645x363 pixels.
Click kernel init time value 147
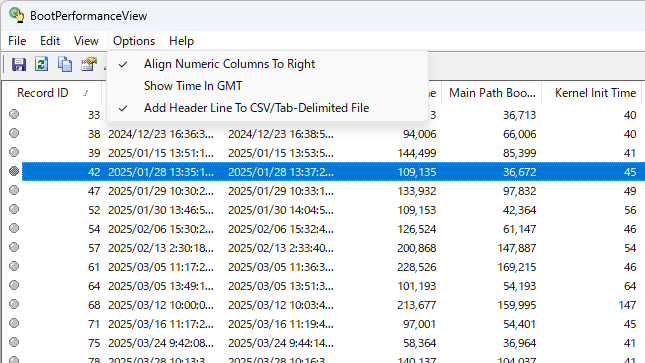tap(627, 305)
